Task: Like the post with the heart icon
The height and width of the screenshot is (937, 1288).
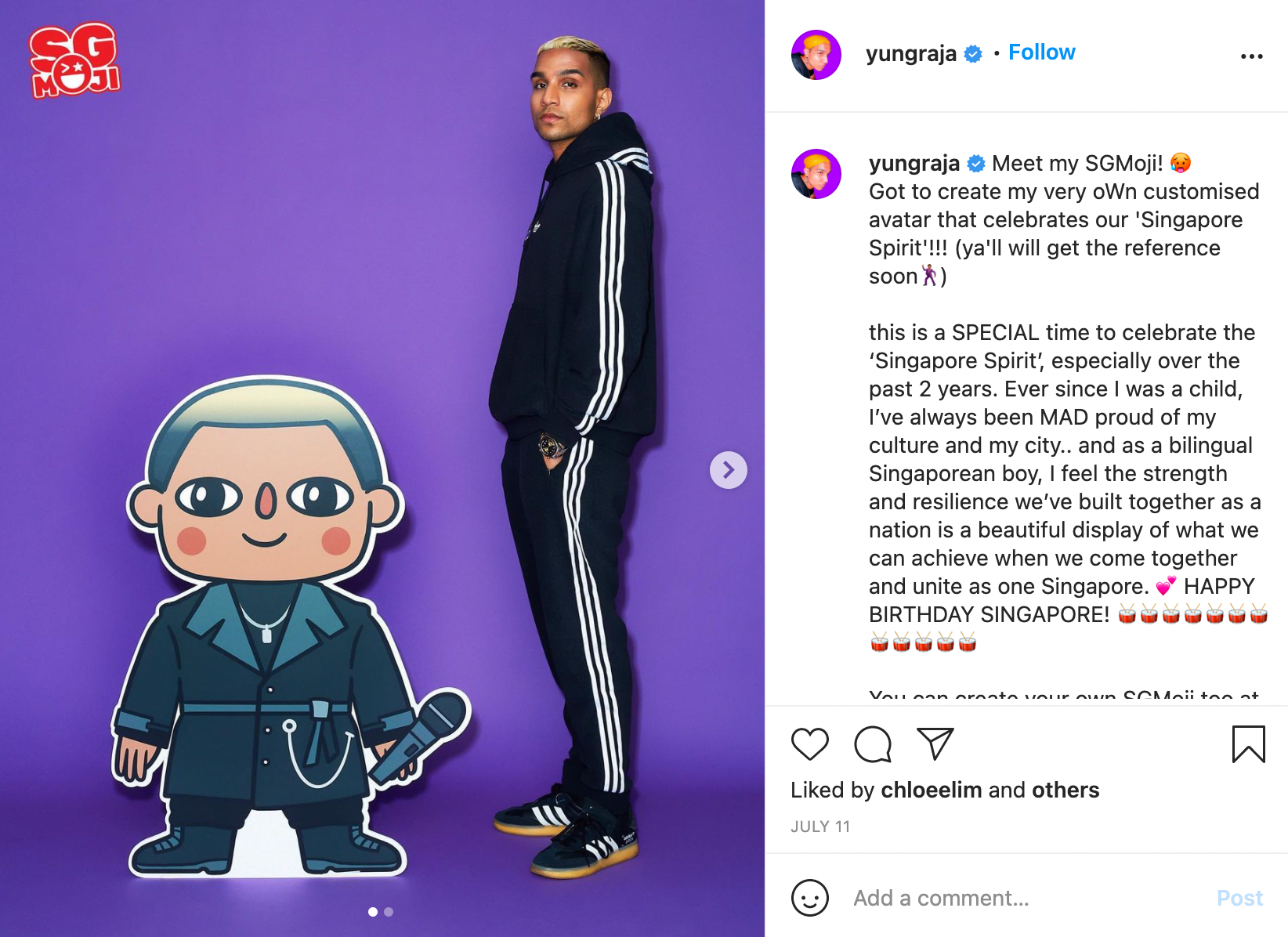Action: (809, 743)
